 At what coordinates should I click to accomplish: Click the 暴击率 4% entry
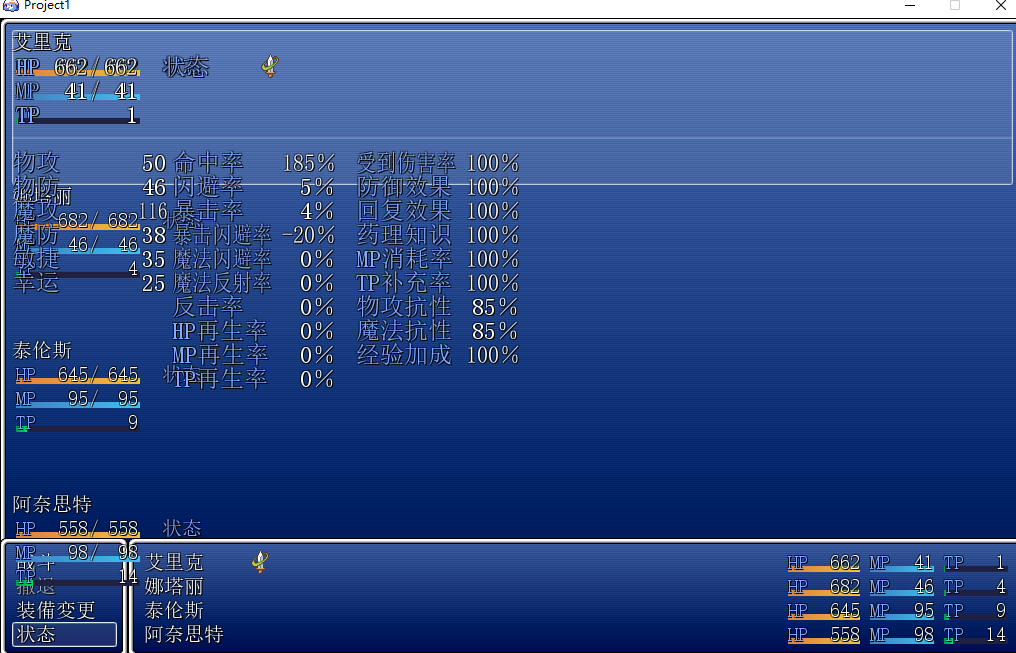click(x=254, y=211)
